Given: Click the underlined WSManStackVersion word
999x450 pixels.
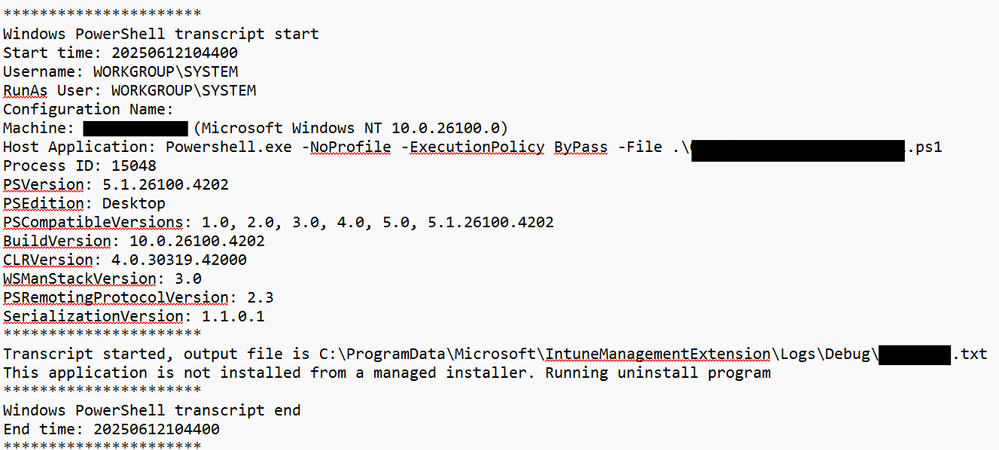Looking at the screenshot, I should coord(80,279).
